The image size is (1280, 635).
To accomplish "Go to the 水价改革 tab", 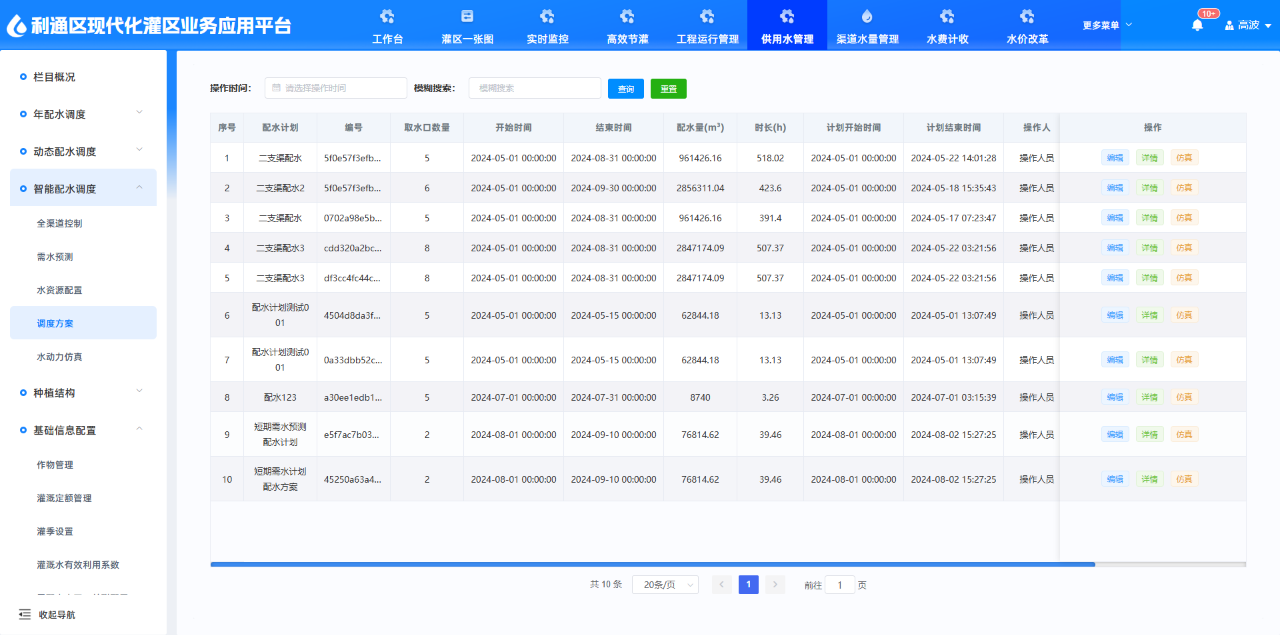I will coord(1027,25).
